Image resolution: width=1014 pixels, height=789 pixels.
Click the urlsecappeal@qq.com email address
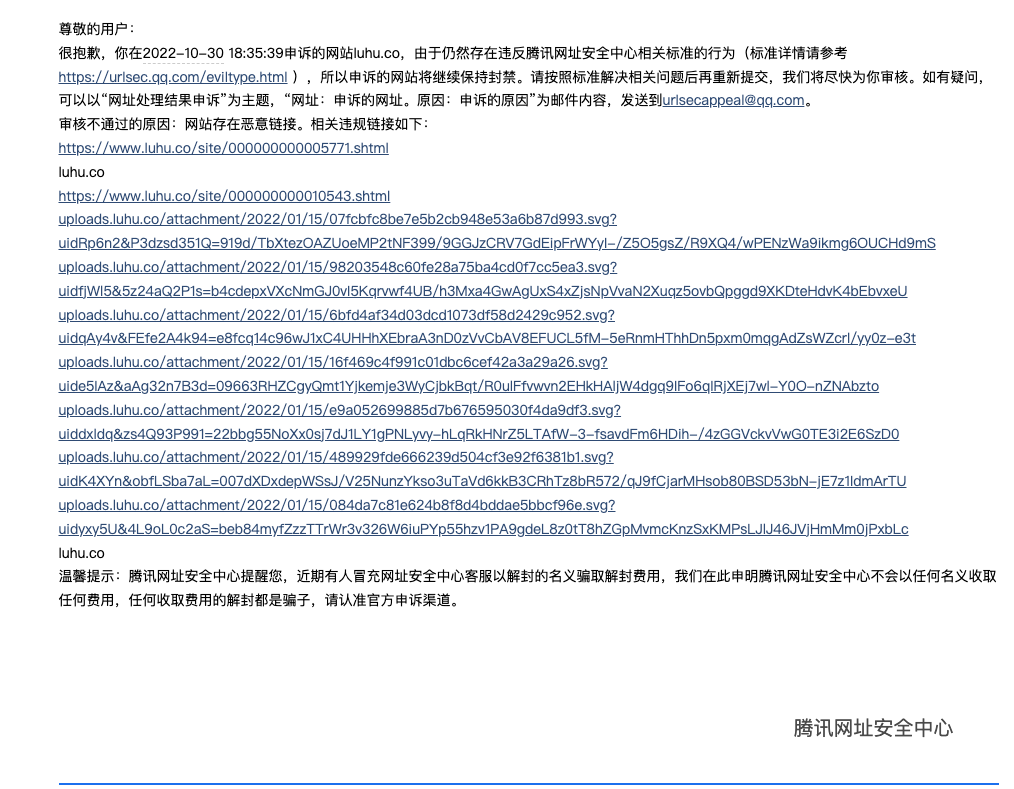click(733, 100)
